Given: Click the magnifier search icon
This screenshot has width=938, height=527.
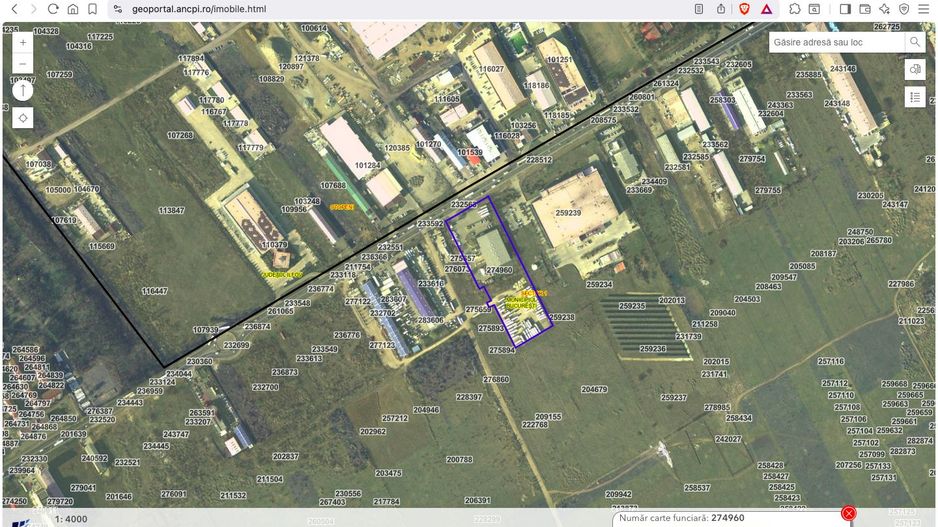Looking at the screenshot, I should coord(914,42).
